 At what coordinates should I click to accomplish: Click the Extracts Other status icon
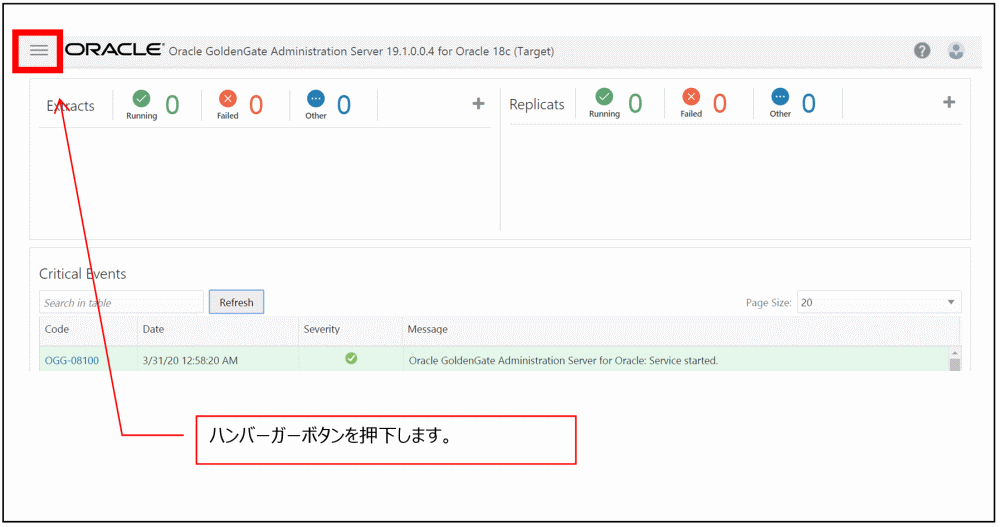pos(316,99)
